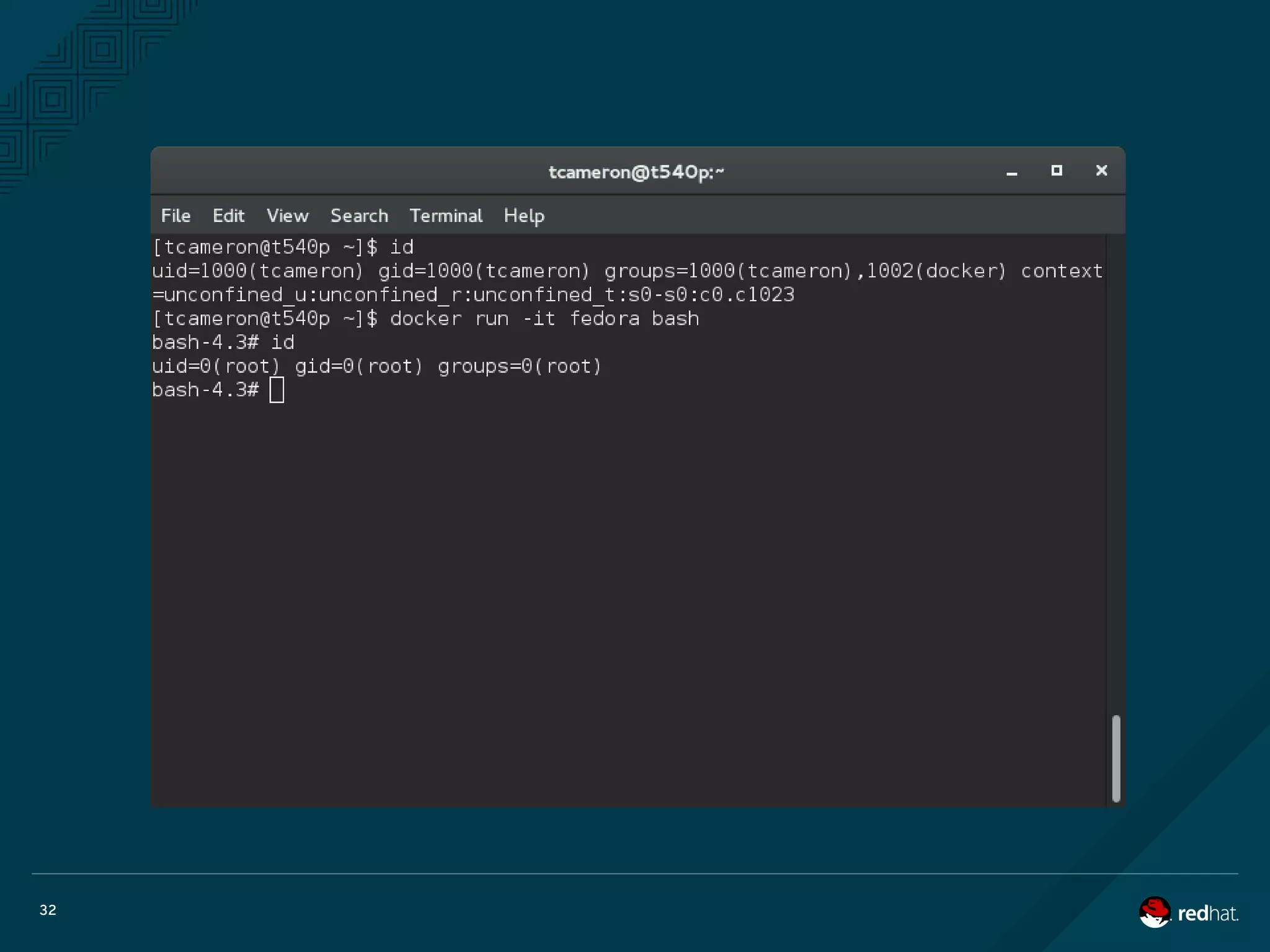
Task: Open the Help menu
Action: [524, 216]
